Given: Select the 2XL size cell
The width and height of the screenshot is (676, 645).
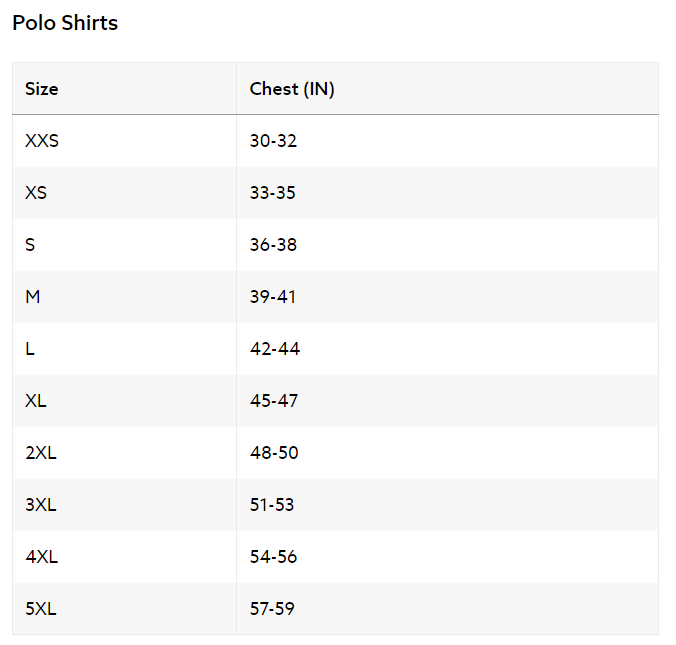Looking at the screenshot, I should tap(41, 453).
